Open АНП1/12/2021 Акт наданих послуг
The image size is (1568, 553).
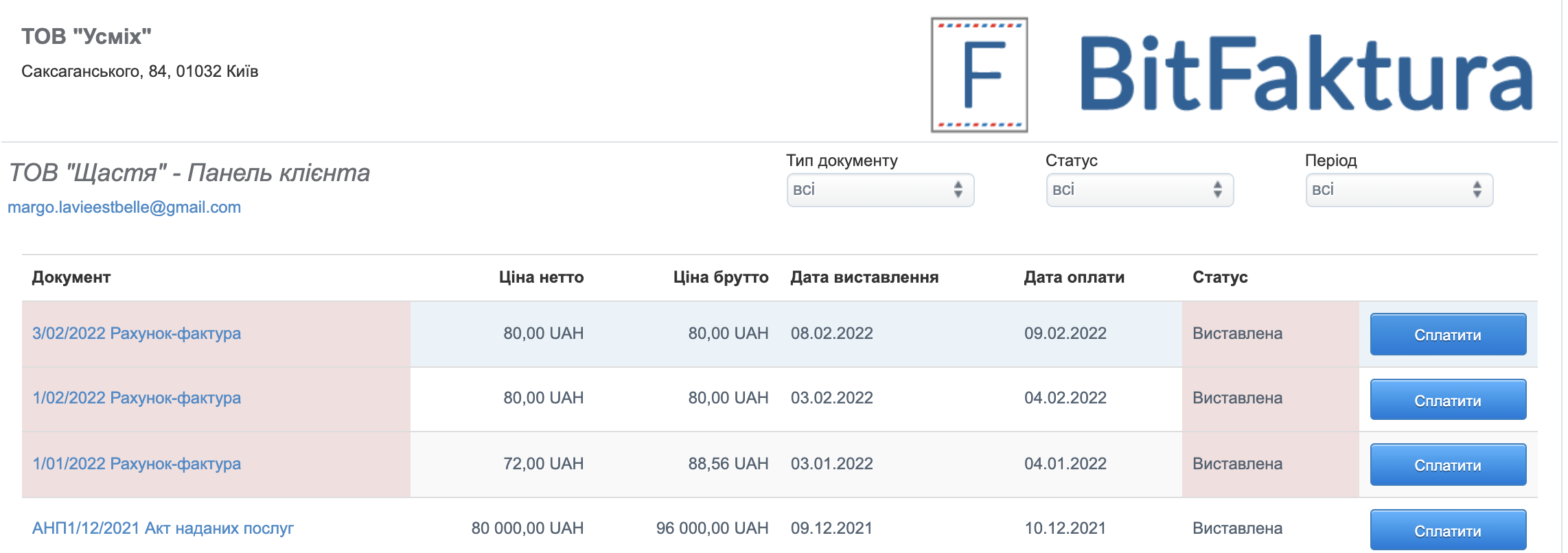coord(163,528)
